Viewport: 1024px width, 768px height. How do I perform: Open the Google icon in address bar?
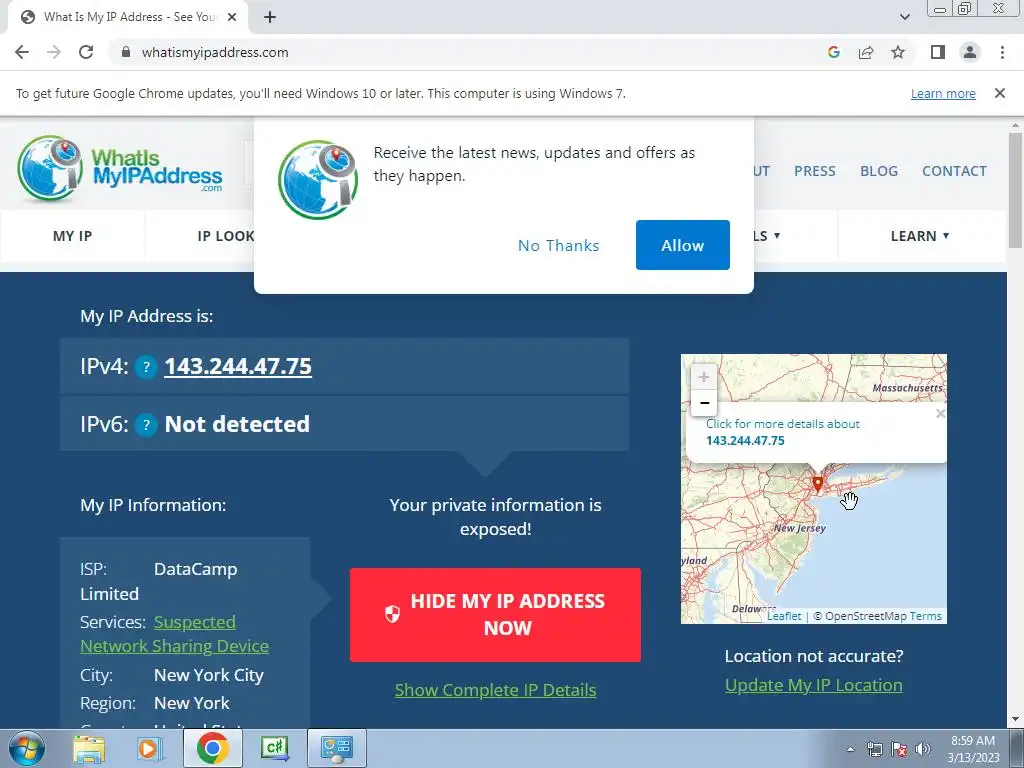[833, 52]
